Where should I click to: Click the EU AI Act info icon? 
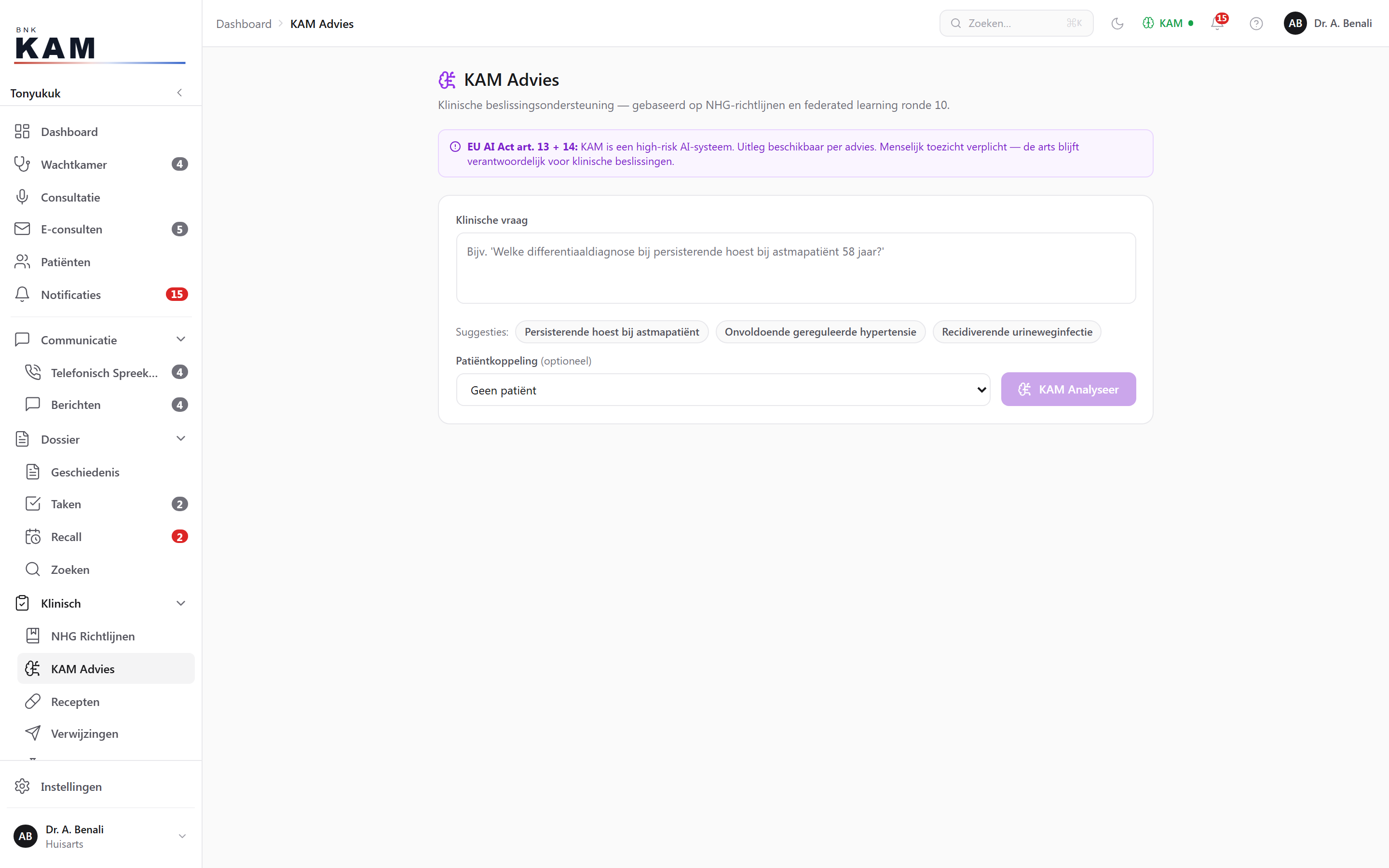455,147
